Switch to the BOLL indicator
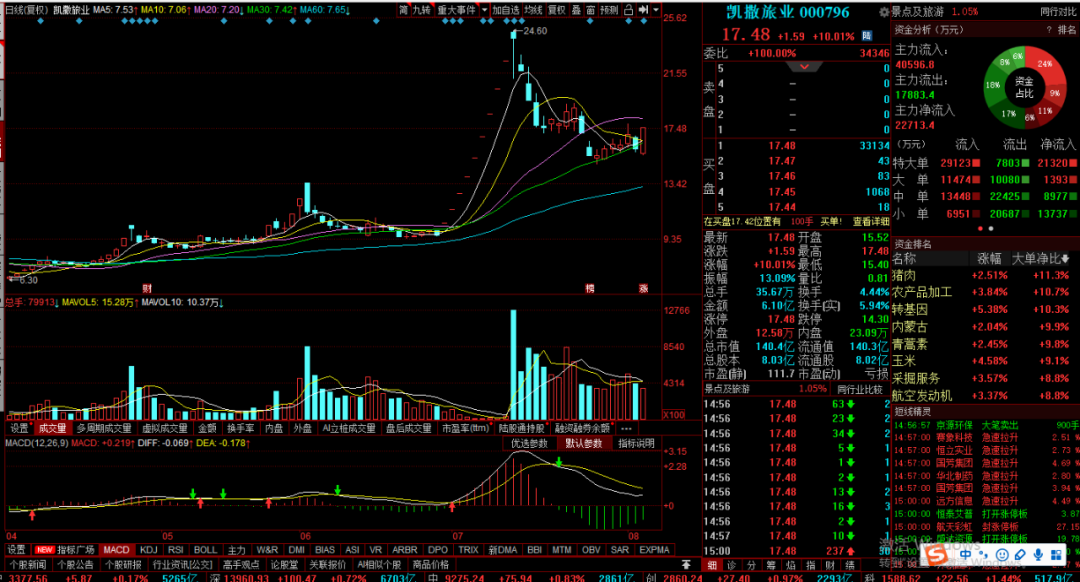The height and width of the screenshot is (582, 1080). (x=205, y=550)
